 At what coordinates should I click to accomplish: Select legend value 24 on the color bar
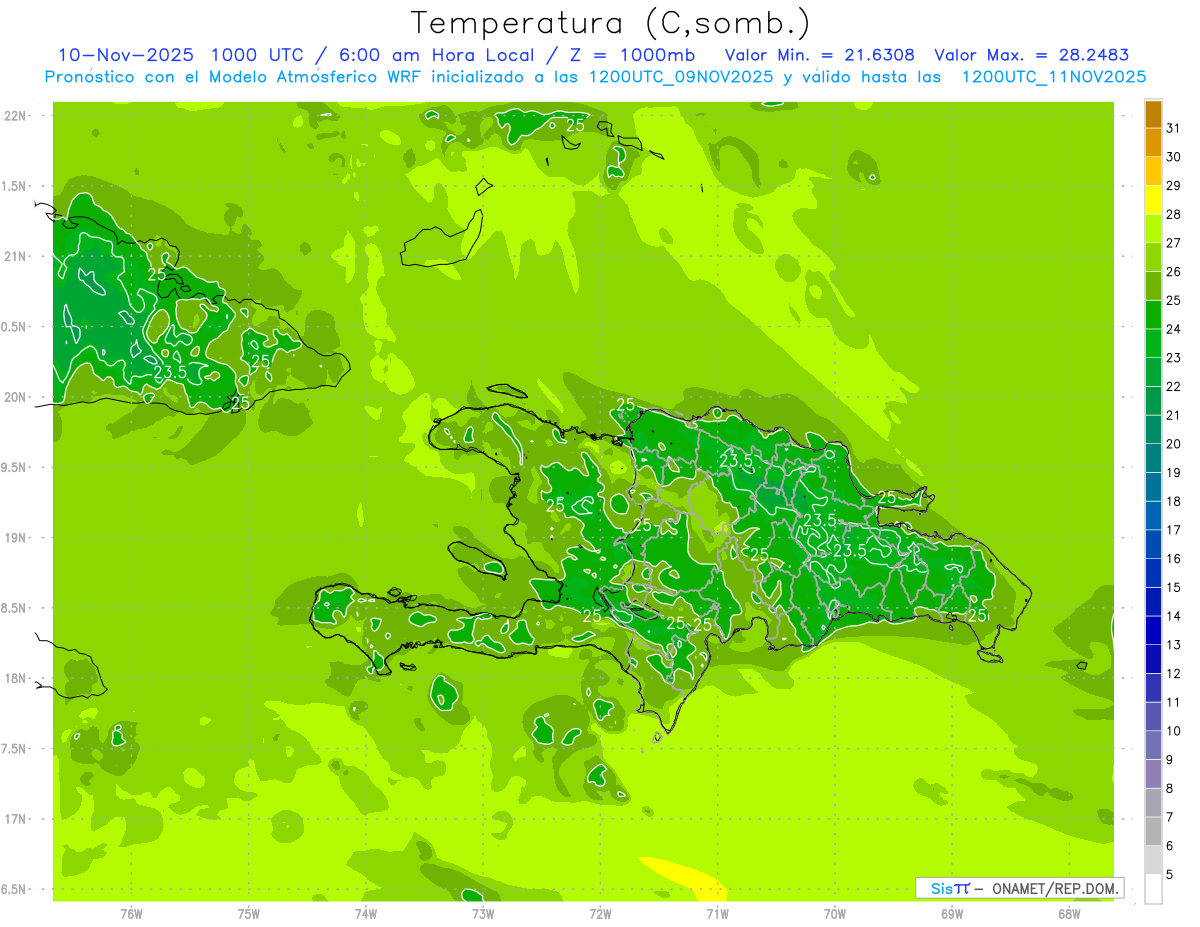click(1174, 329)
